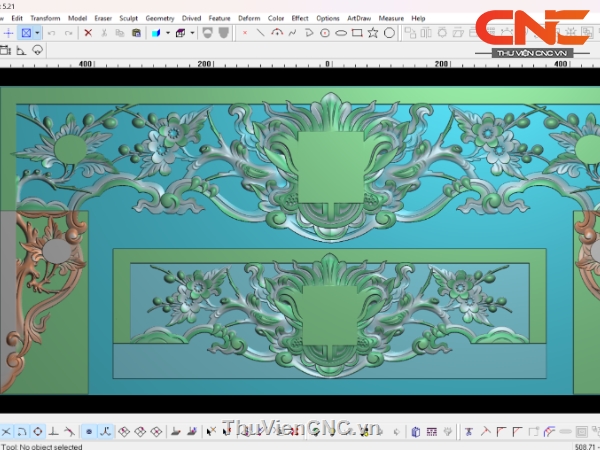The height and width of the screenshot is (450, 600).
Task: Toggle the box selection mode button
Action: click(x=27, y=33)
